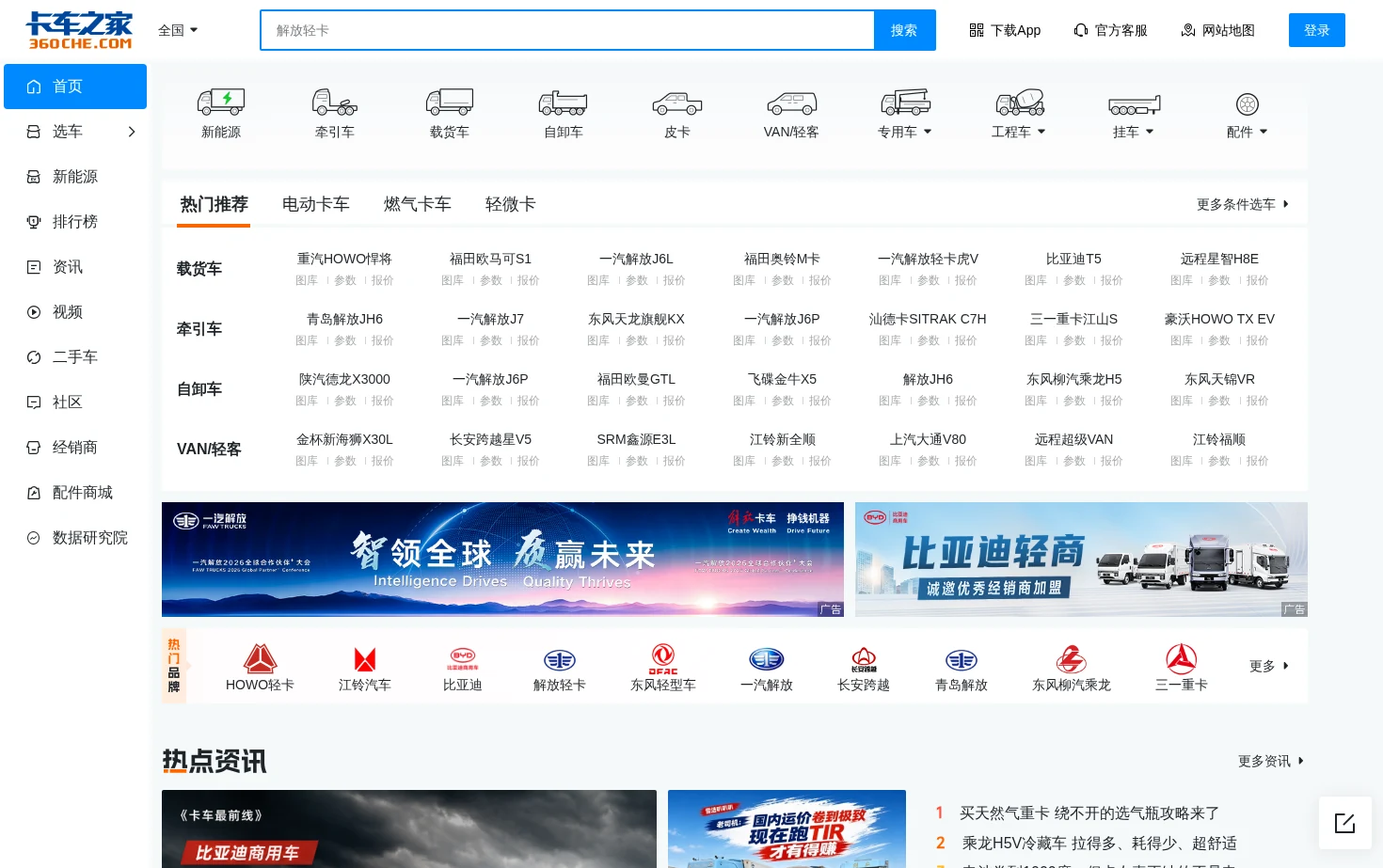Screen dimensions: 1383x868
Task: Expand the 配件 dropdown arrow
Action: 1264,132
